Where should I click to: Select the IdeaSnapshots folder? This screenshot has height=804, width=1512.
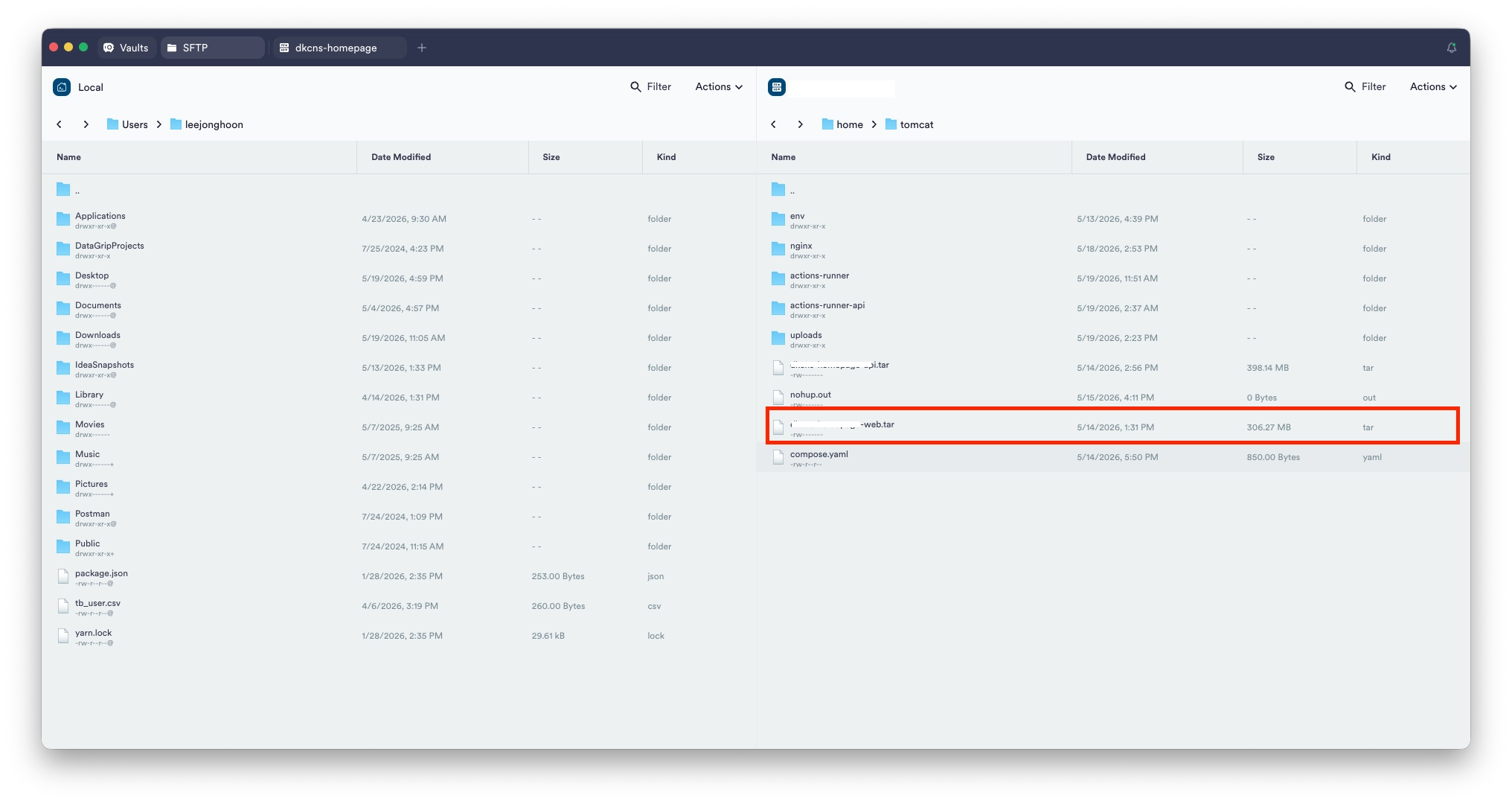click(x=399, y=368)
